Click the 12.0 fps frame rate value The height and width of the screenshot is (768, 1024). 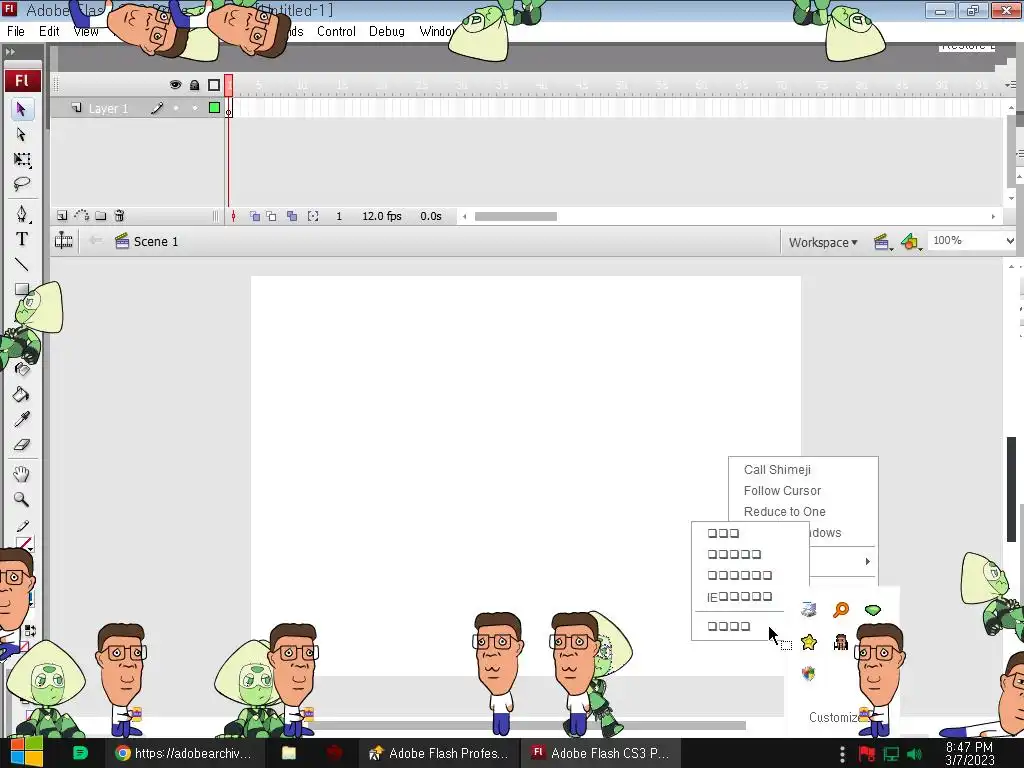381,216
